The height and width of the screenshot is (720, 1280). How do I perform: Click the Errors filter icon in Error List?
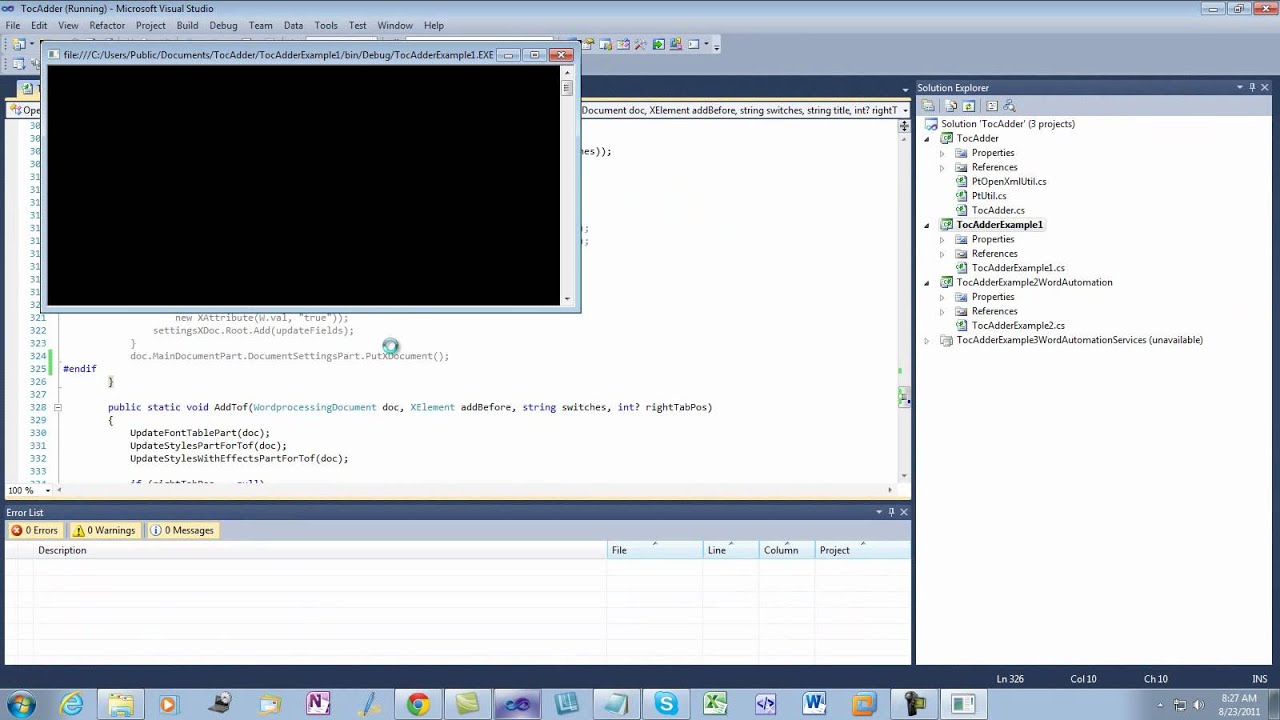16,530
